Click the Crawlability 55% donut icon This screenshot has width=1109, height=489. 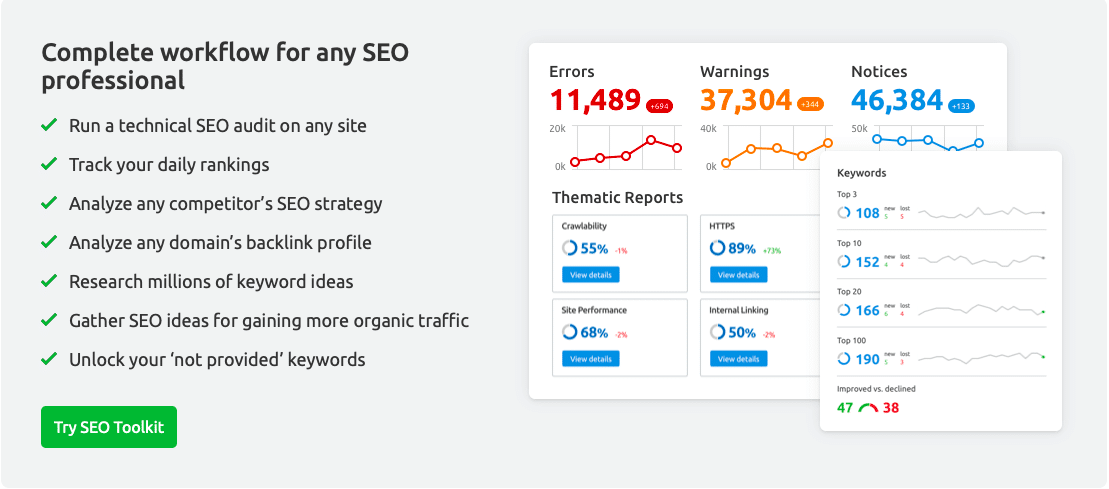point(569,248)
